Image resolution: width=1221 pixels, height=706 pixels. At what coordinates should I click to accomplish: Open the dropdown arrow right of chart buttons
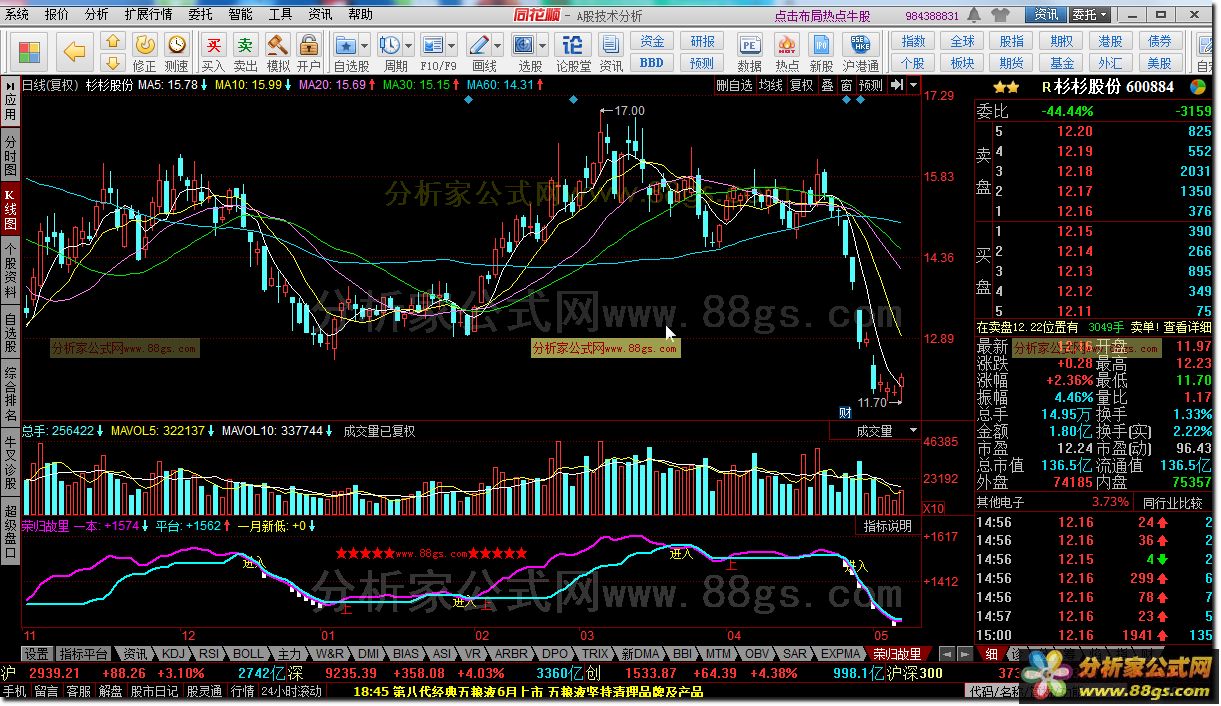(913, 86)
